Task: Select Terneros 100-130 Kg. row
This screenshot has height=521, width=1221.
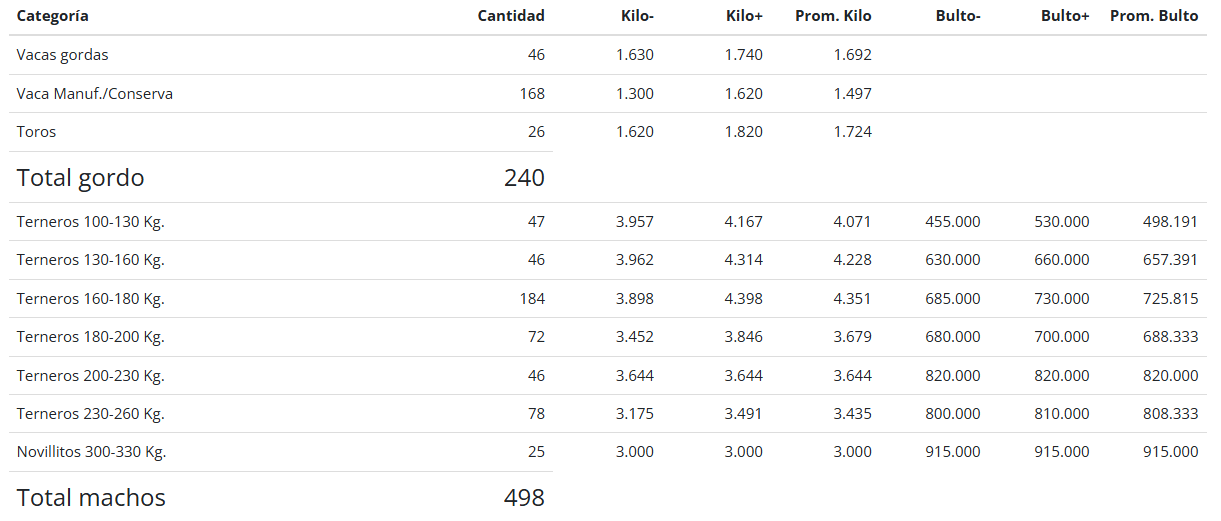Action: point(608,222)
